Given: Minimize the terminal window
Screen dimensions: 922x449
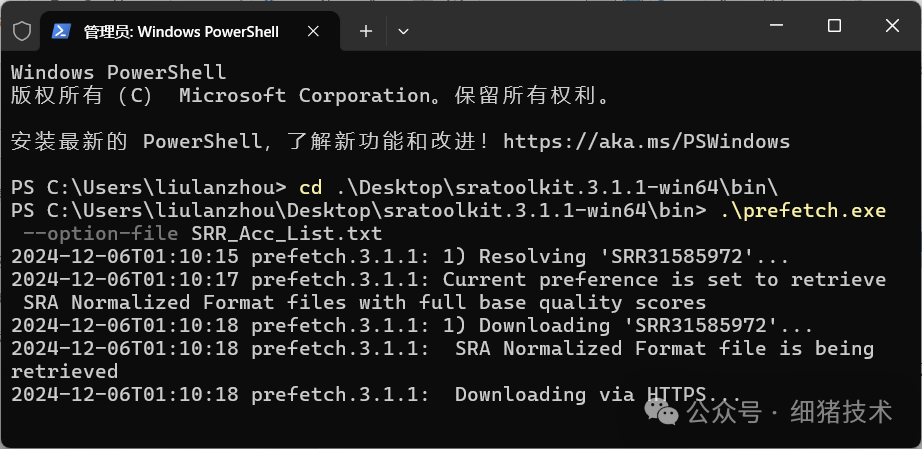Looking at the screenshot, I should (776, 27).
